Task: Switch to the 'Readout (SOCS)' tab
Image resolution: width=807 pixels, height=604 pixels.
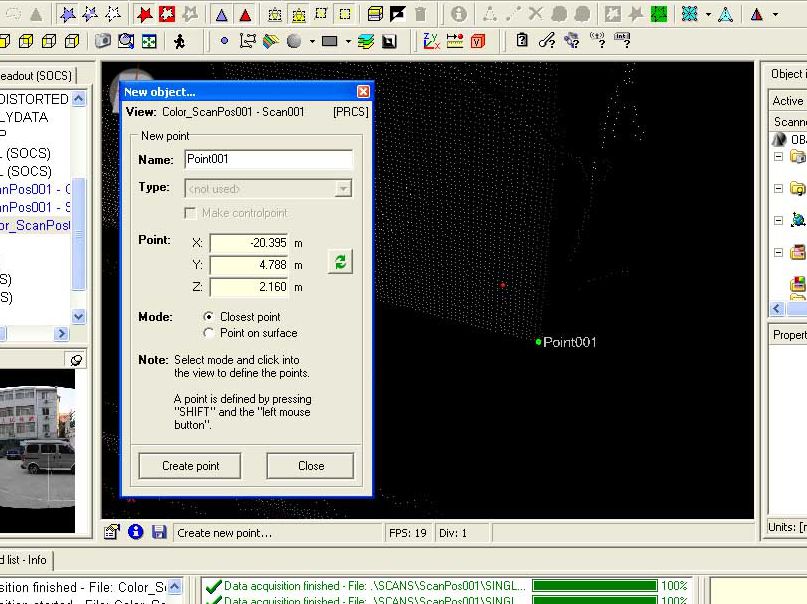Action: [38, 76]
